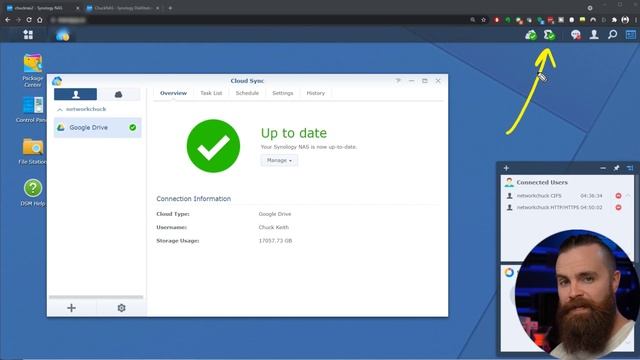Click the username value 'Chuck Keith'
Screen dimensions: 640x360
(273, 227)
